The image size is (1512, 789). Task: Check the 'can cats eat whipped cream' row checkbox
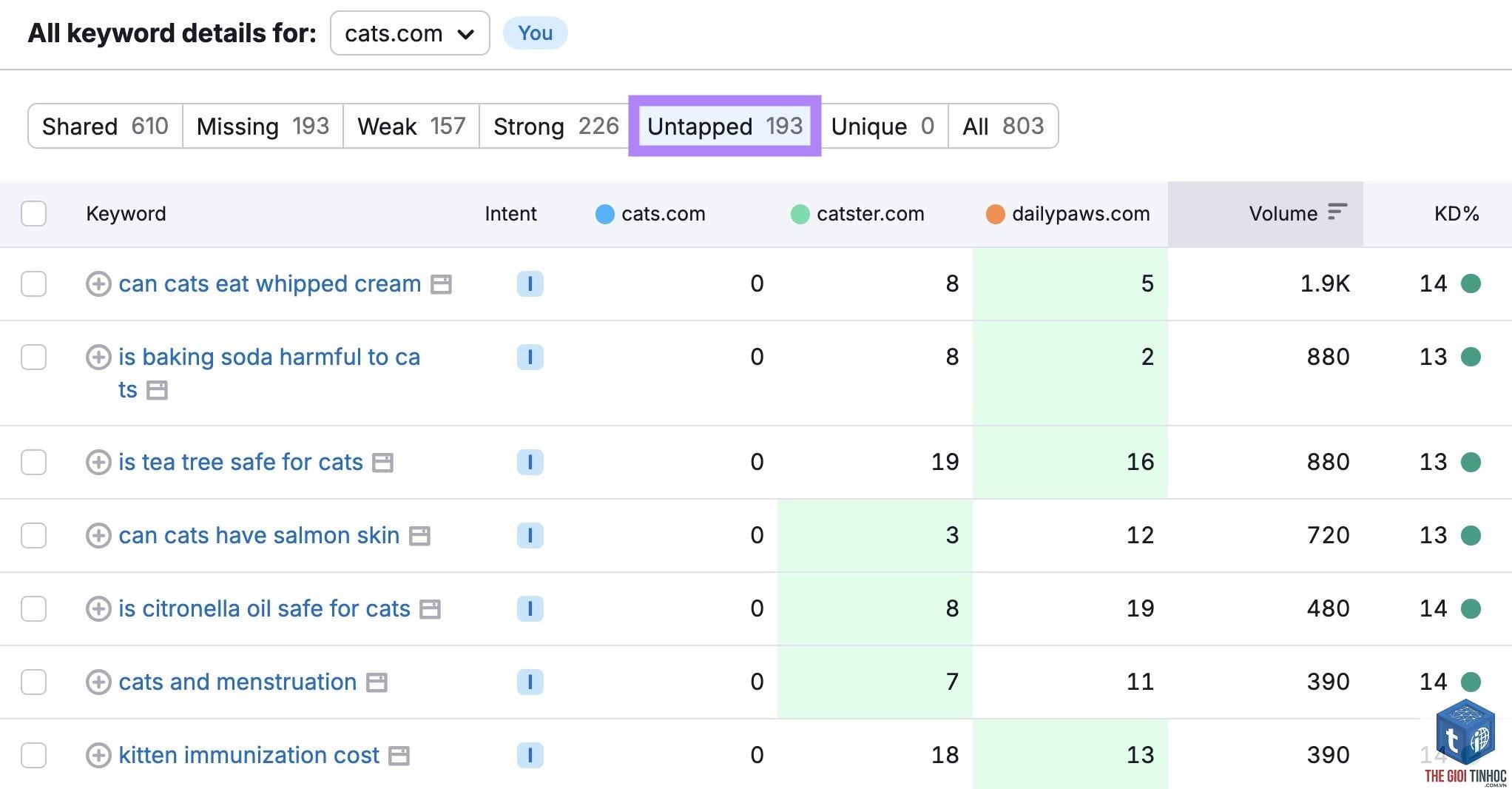(34, 283)
